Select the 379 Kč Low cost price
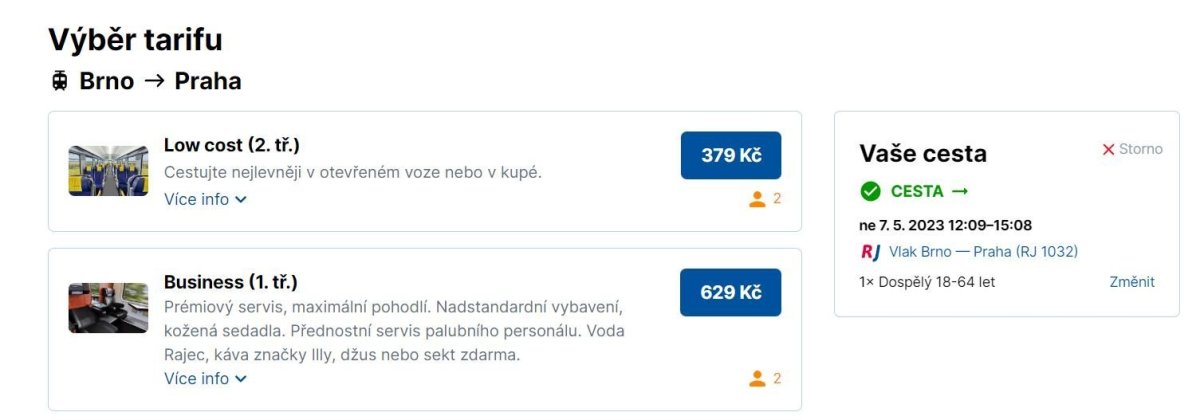The width and height of the screenshot is (1200, 420). [731, 155]
